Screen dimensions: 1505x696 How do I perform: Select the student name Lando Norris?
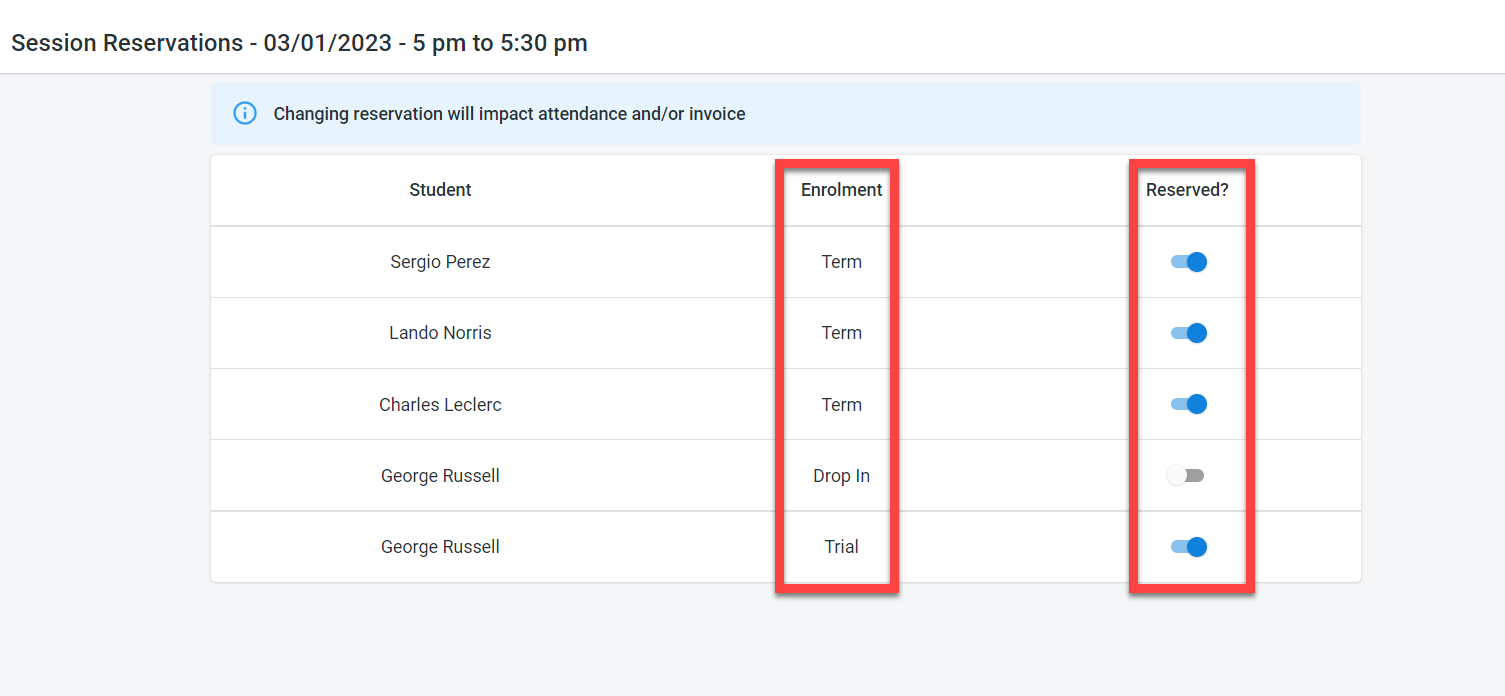[440, 333]
